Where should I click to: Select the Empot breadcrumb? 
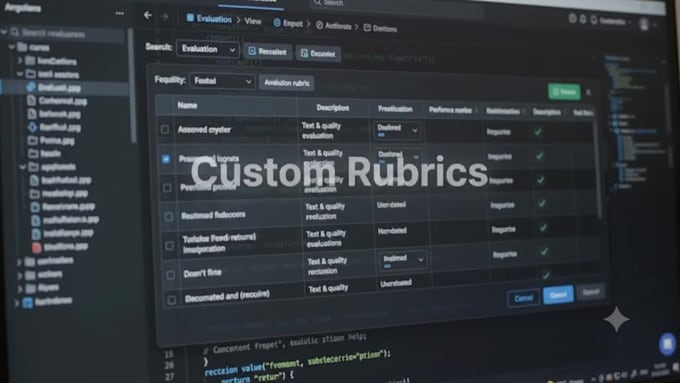(293, 23)
